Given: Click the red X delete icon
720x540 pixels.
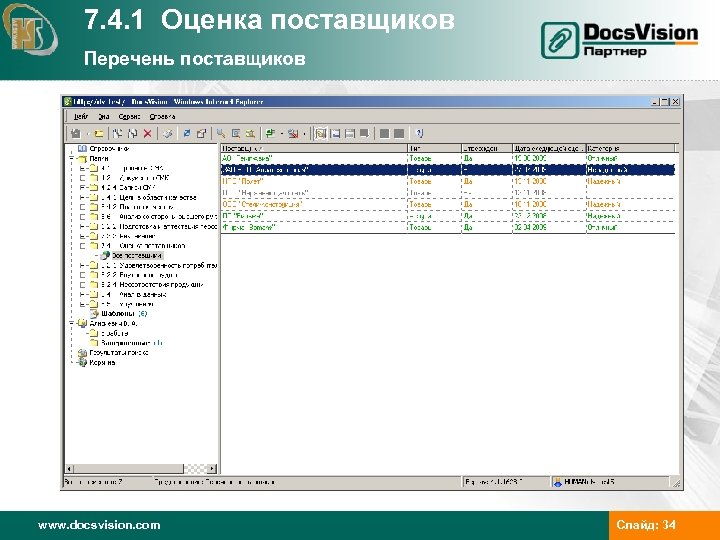Looking at the screenshot, I should coord(147,134).
